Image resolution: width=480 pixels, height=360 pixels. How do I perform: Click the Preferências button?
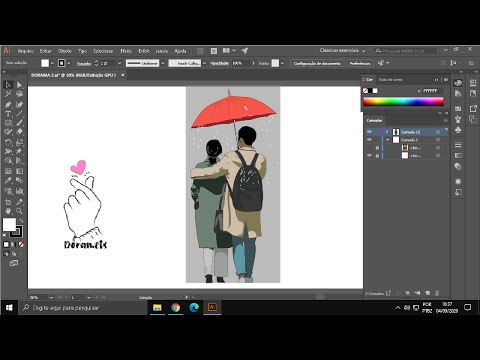[360, 63]
